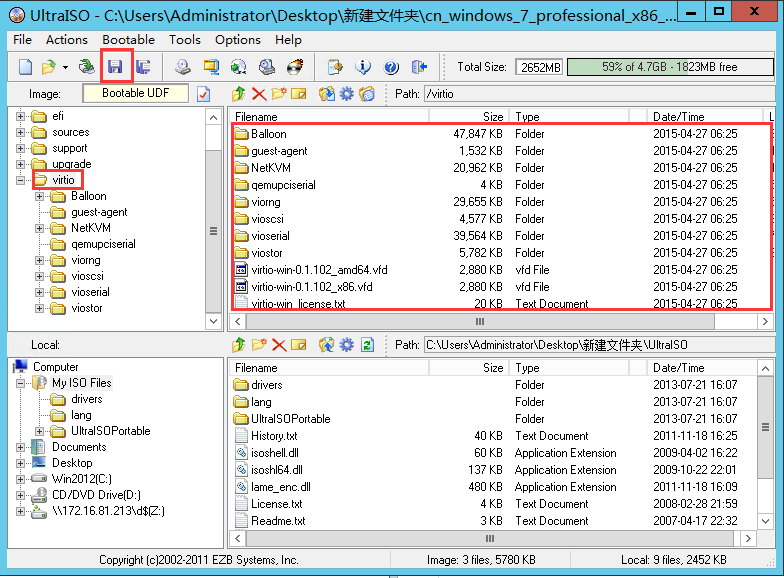Click the Image Path field showing /virtio
The image size is (784, 578).
coord(600,94)
